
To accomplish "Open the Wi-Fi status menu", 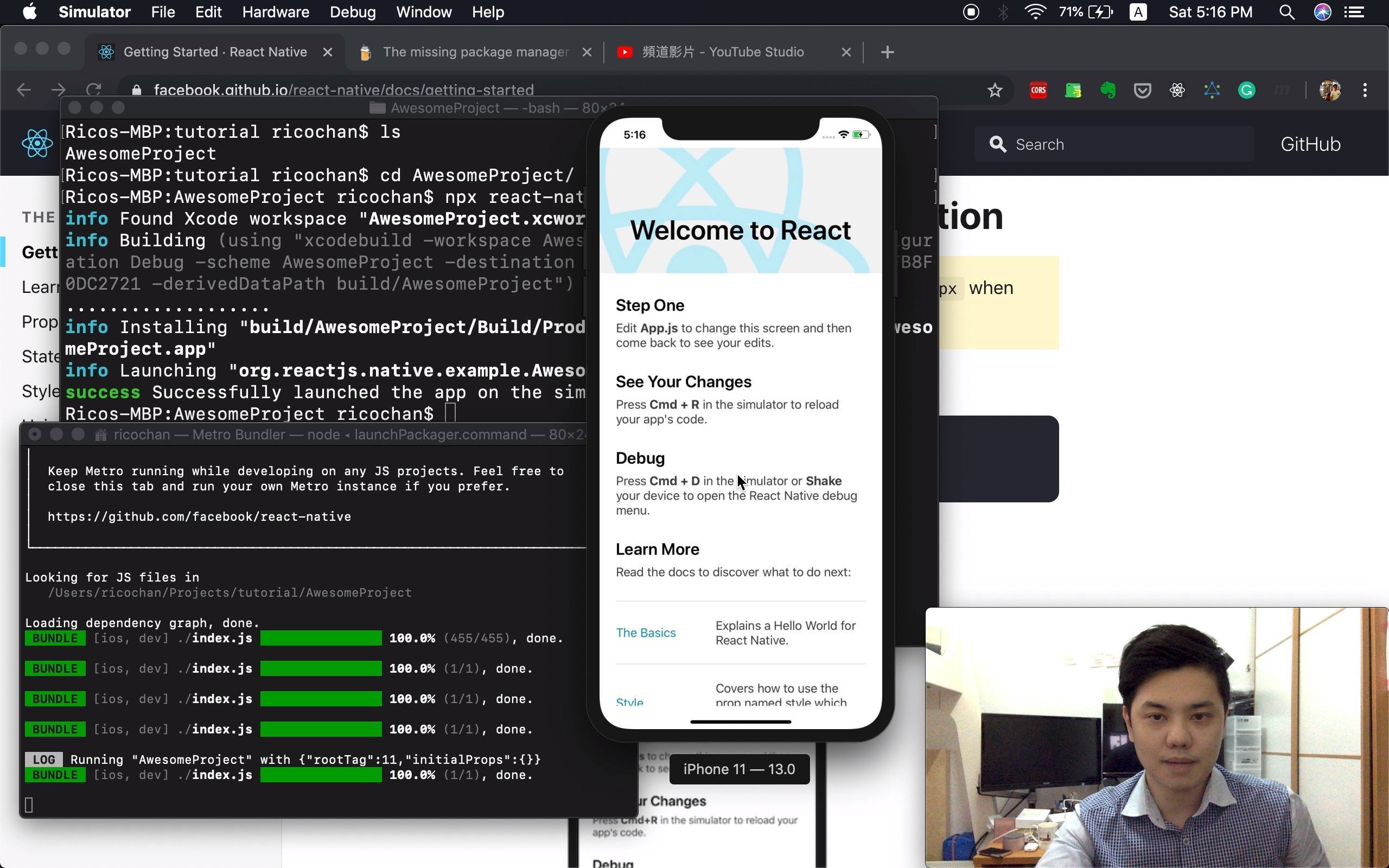I will click(1035, 12).
